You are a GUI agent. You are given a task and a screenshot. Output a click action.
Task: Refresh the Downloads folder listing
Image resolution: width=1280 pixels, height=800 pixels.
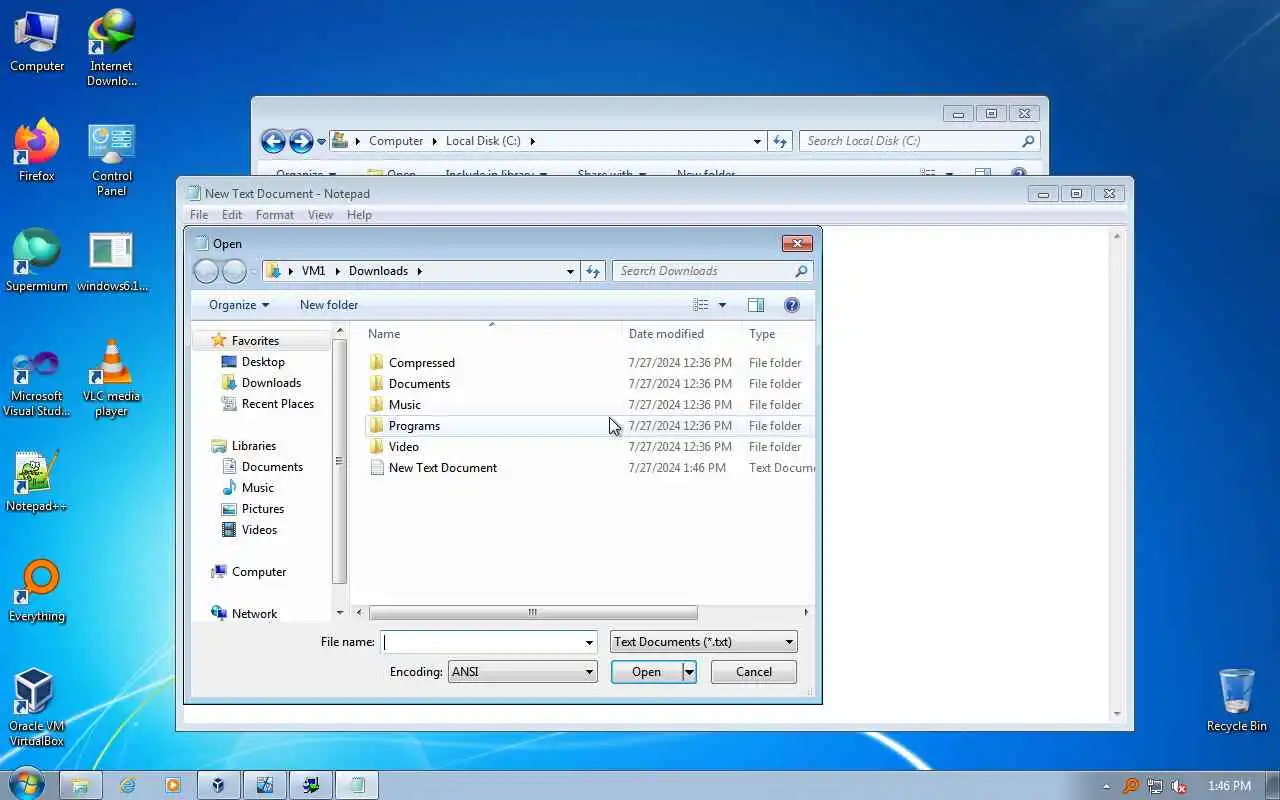(x=593, y=271)
